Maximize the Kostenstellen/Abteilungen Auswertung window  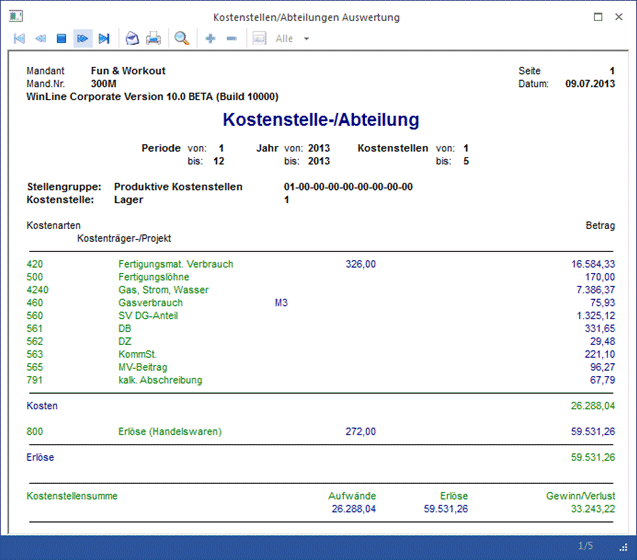point(597,17)
